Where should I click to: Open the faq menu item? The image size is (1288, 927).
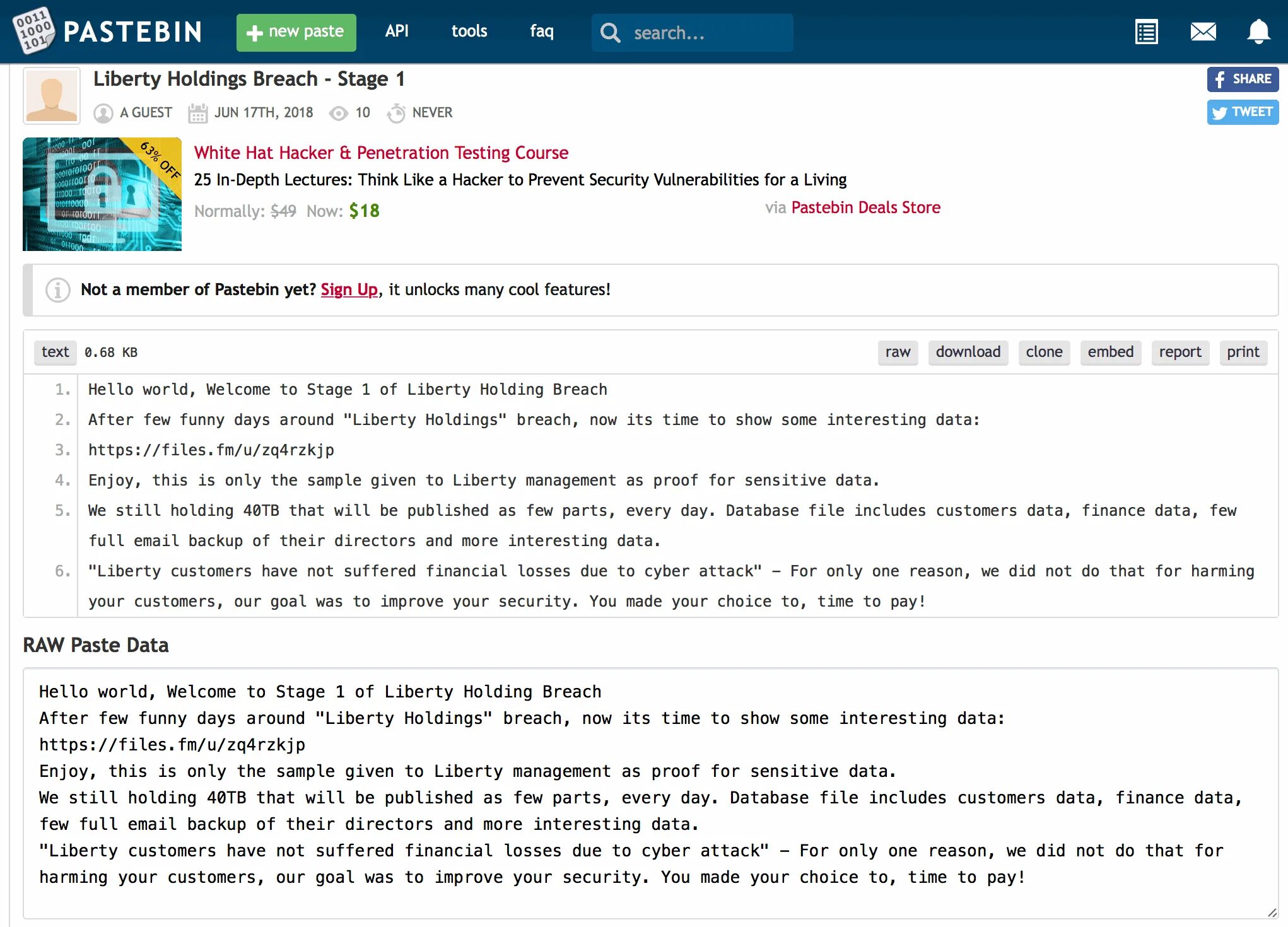click(x=542, y=31)
